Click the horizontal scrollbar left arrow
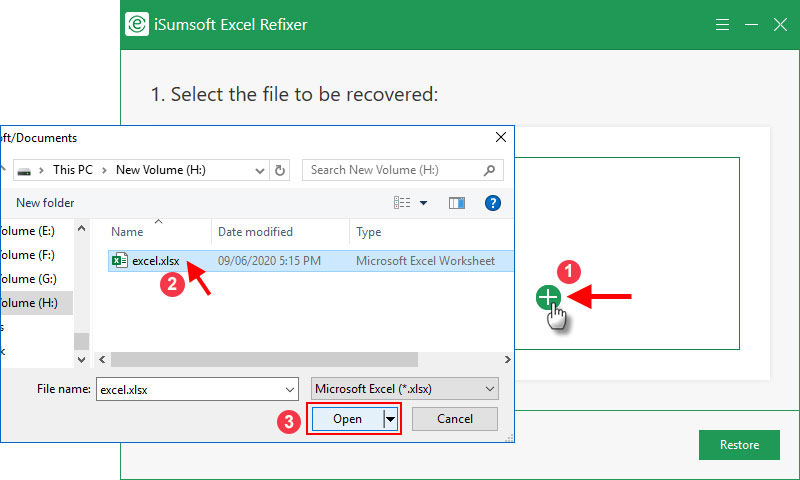Screen dimensions: 800x480 (x=102, y=360)
